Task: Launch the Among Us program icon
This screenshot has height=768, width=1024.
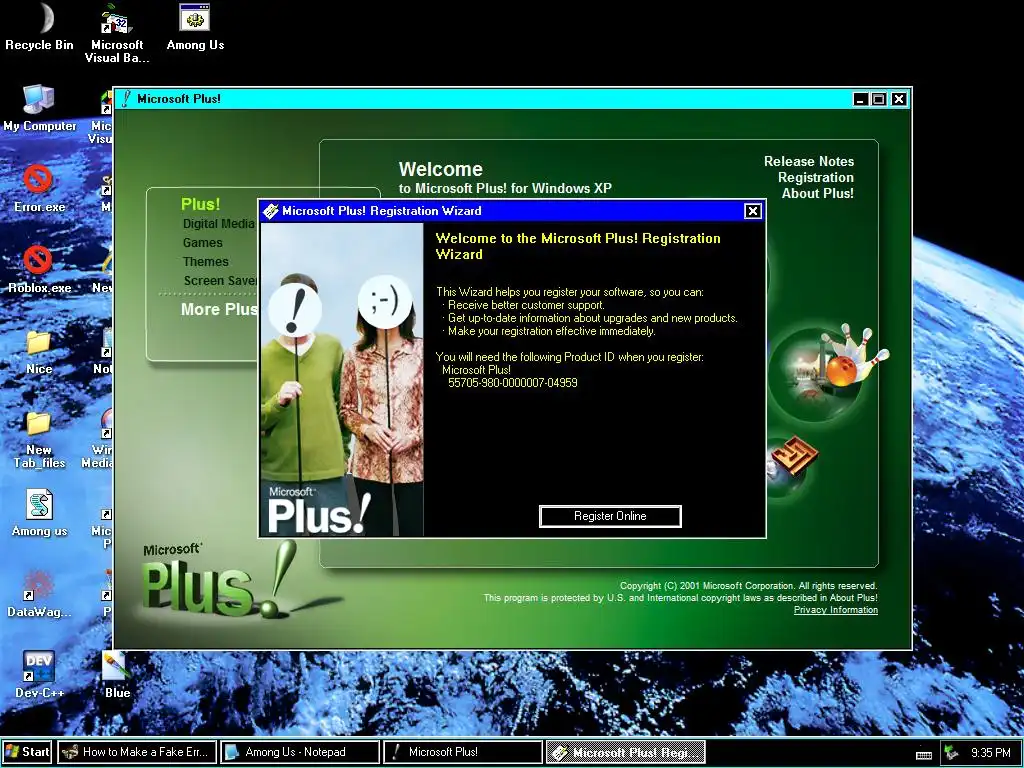Action: [x=195, y=26]
